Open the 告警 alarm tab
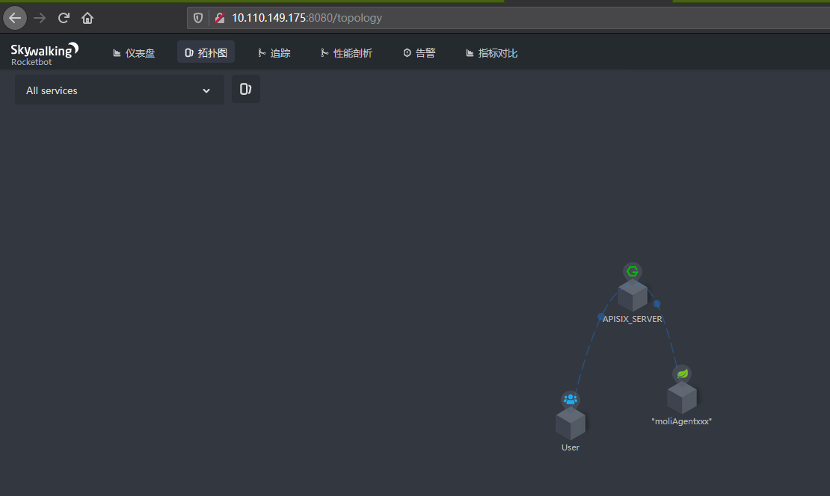Screen dimensions: 830x496 [x=419, y=53]
